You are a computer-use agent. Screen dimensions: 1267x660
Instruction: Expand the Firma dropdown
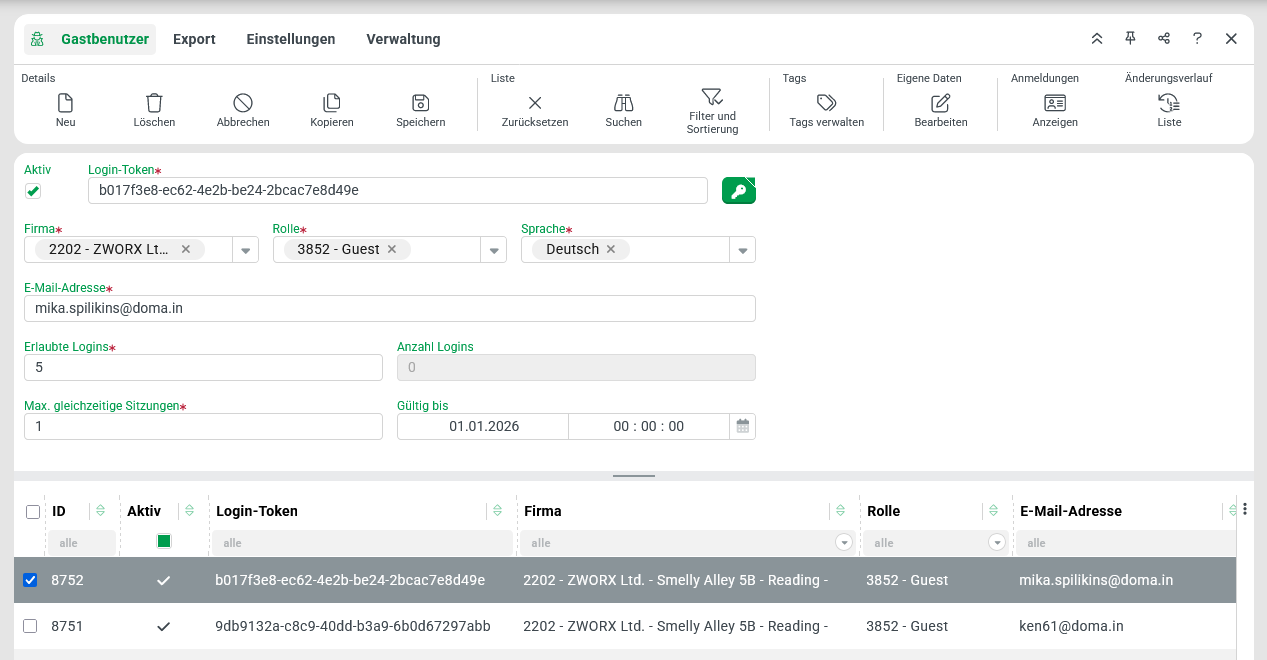(246, 250)
